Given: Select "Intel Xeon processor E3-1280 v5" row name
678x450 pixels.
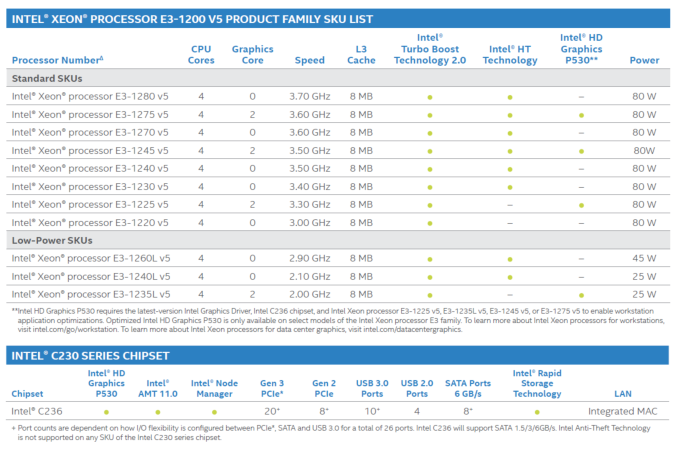Looking at the screenshot, I should point(90,96).
